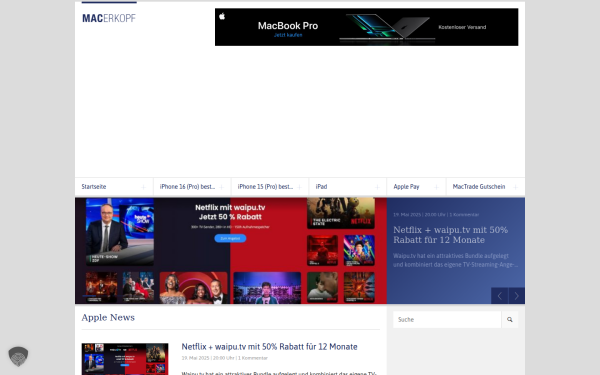Open the Netflix waipu.tv article thumbnail
Screen dimensions: 600x375
click(x=125, y=359)
